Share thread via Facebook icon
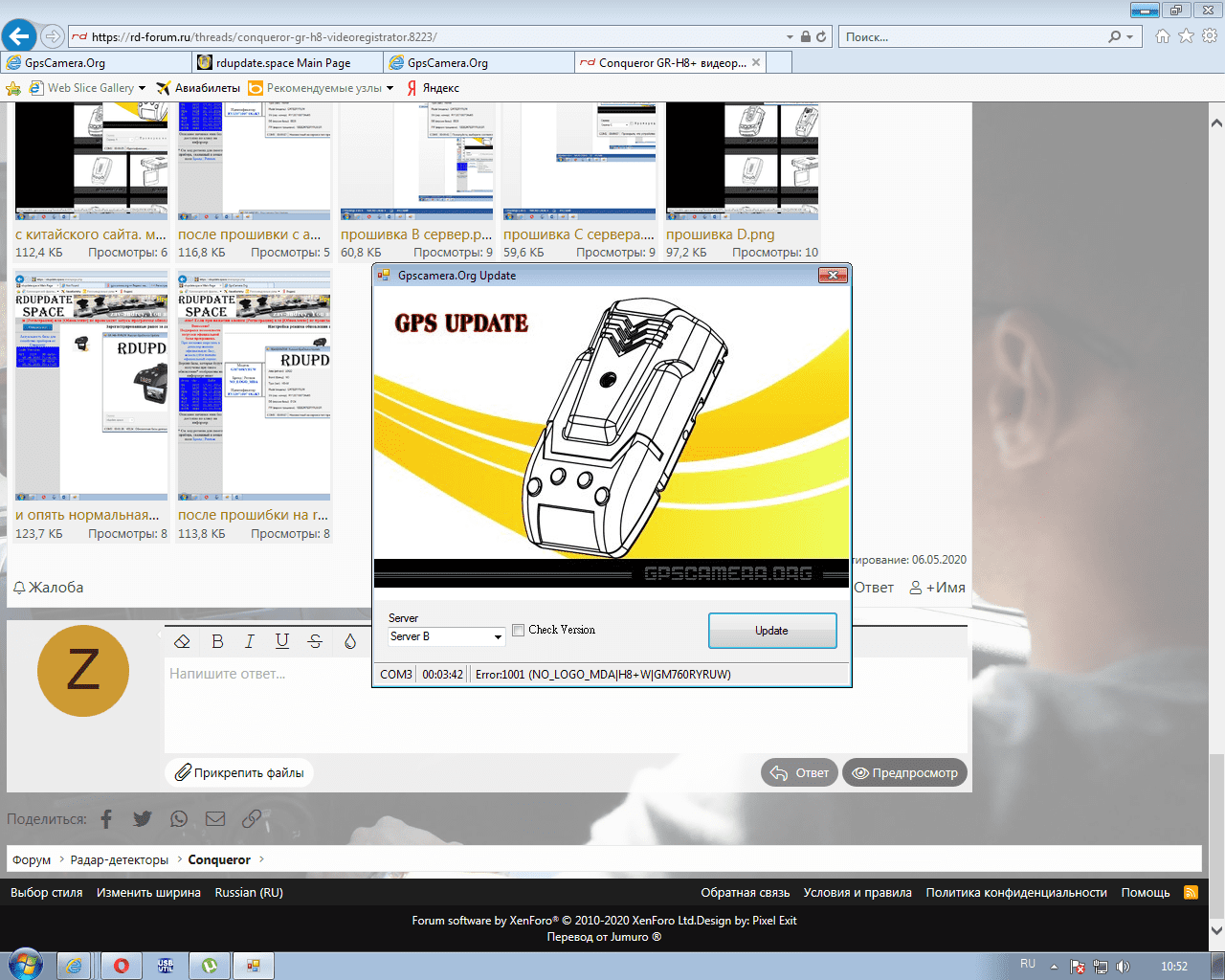 click(x=106, y=819)
